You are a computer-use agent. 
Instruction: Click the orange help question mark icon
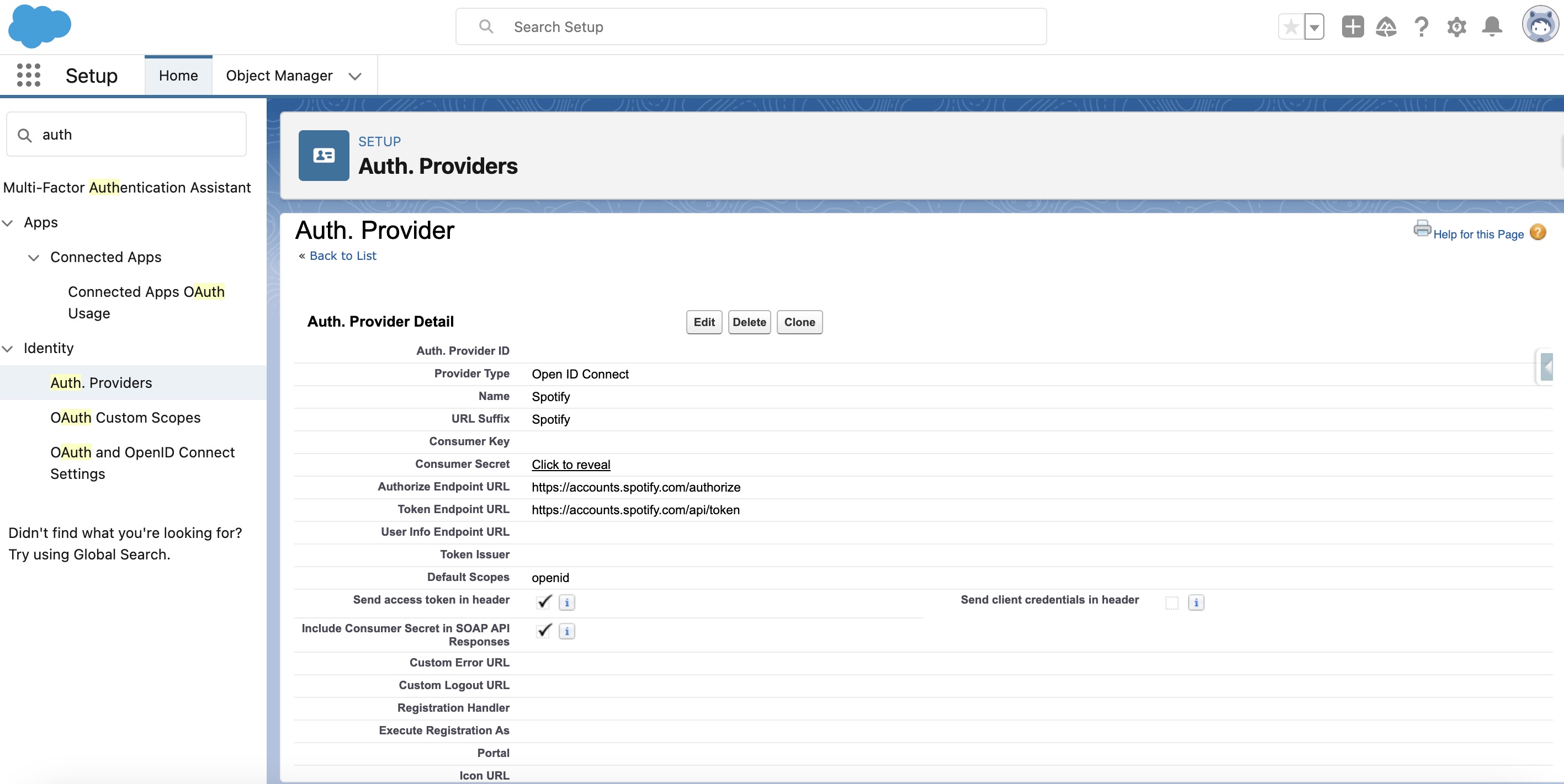[1538, 232]
